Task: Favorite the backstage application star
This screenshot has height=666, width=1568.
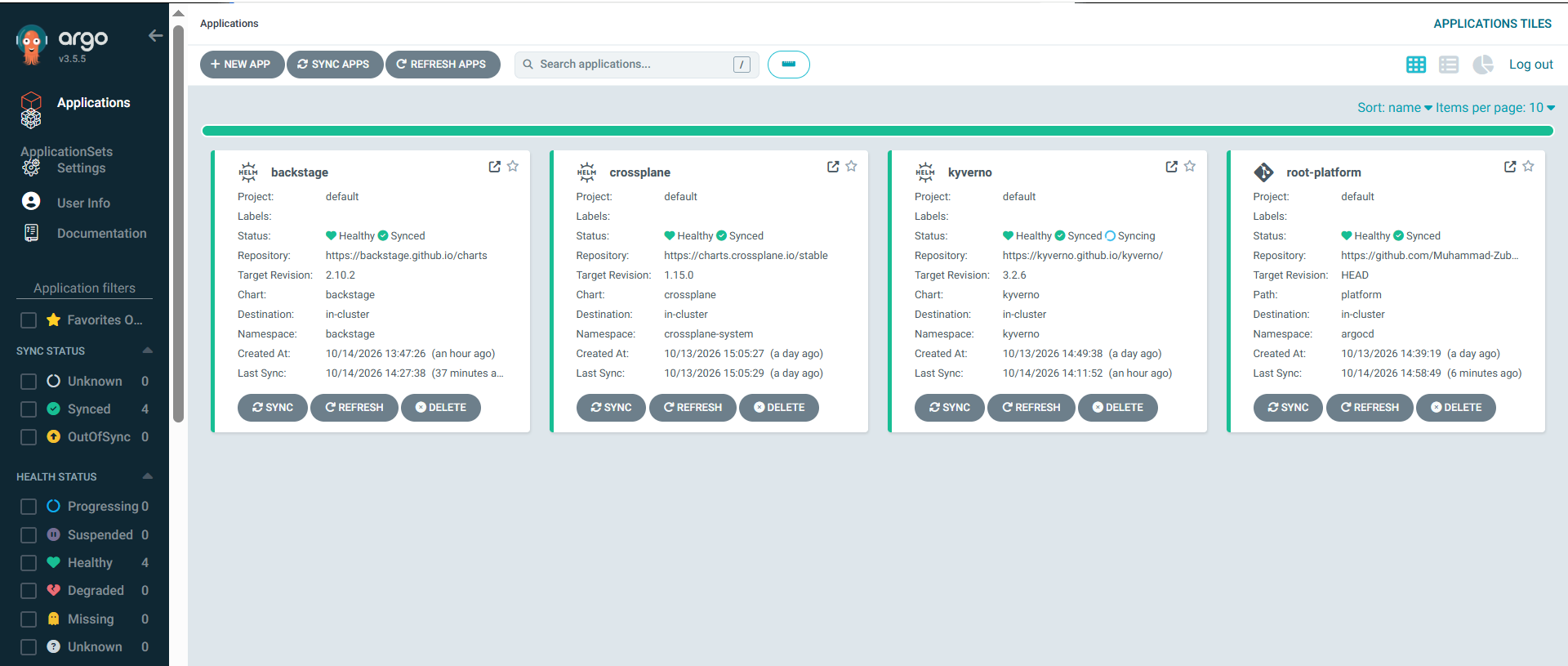Action: pyautogui.click(x=513, y=166)
